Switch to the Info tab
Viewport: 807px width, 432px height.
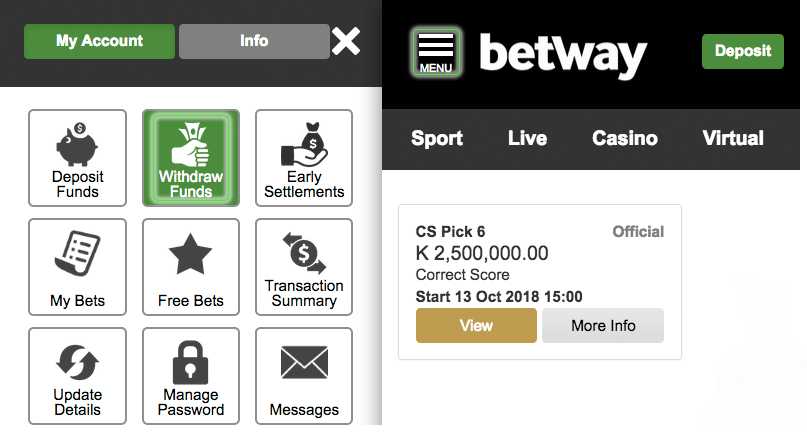pyautogui.click(x=254, y=41)
